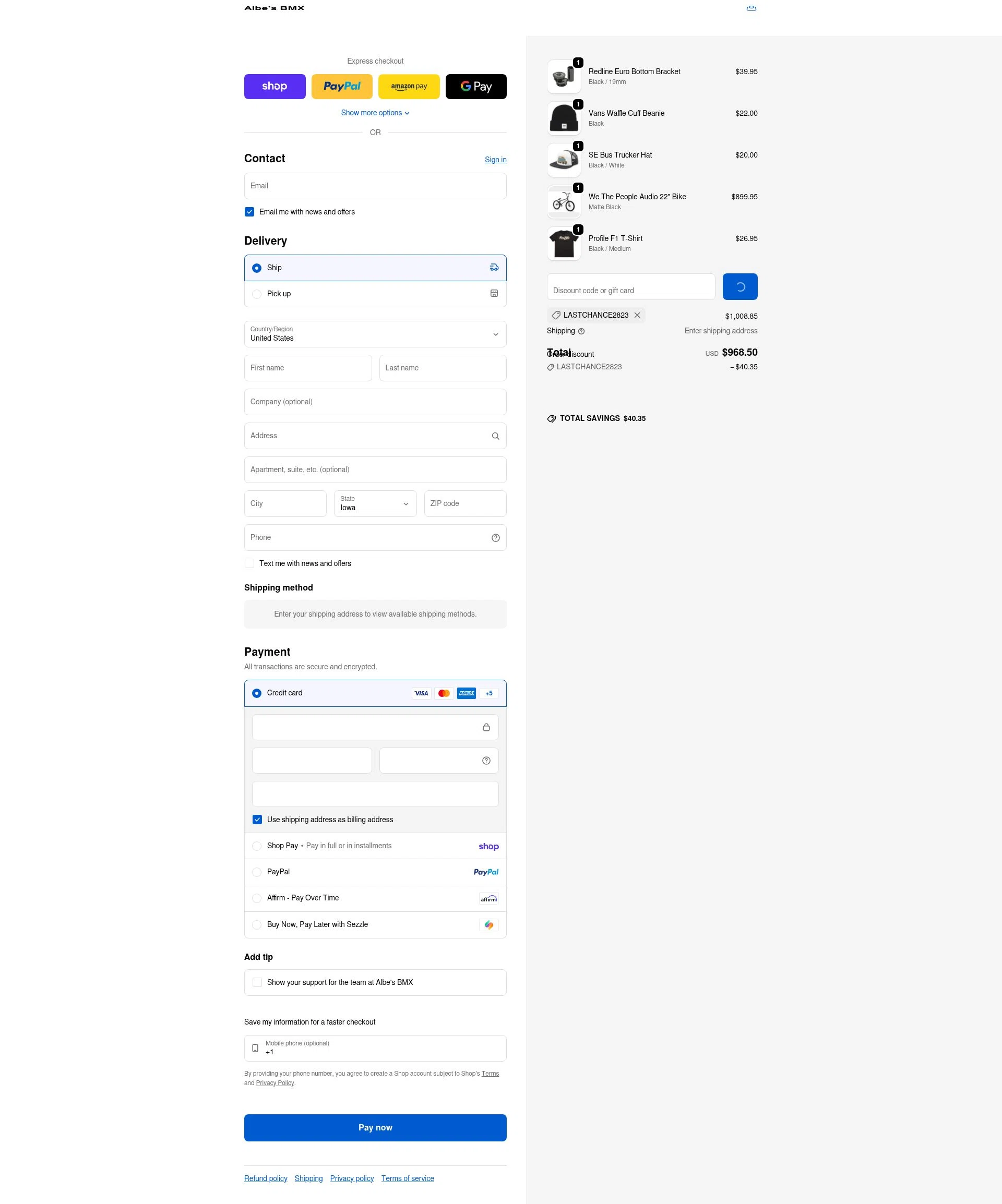The image size is (1002, 1204).
Task: Click the We The People bike thumbnail
Action: click(x=564, y=201)
